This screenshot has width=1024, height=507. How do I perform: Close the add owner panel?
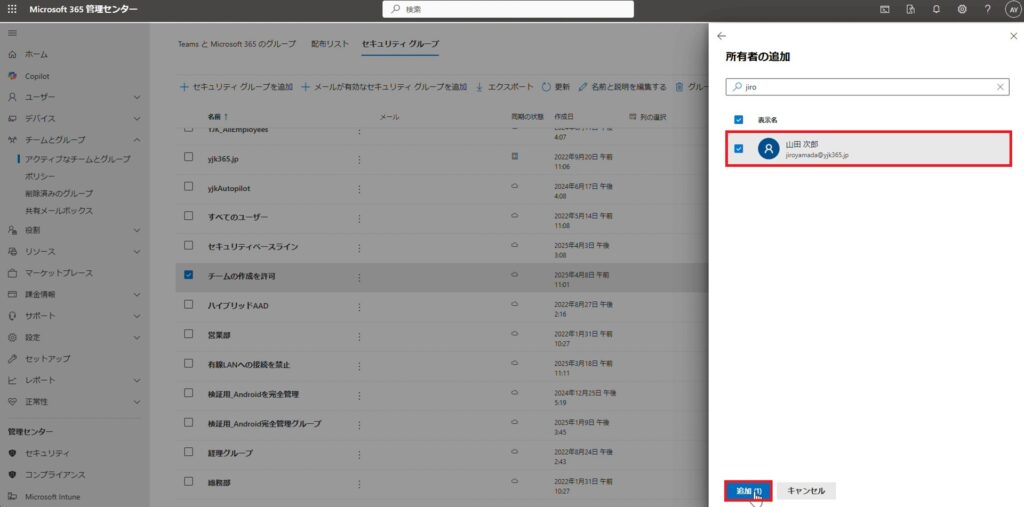point(1013,36)
